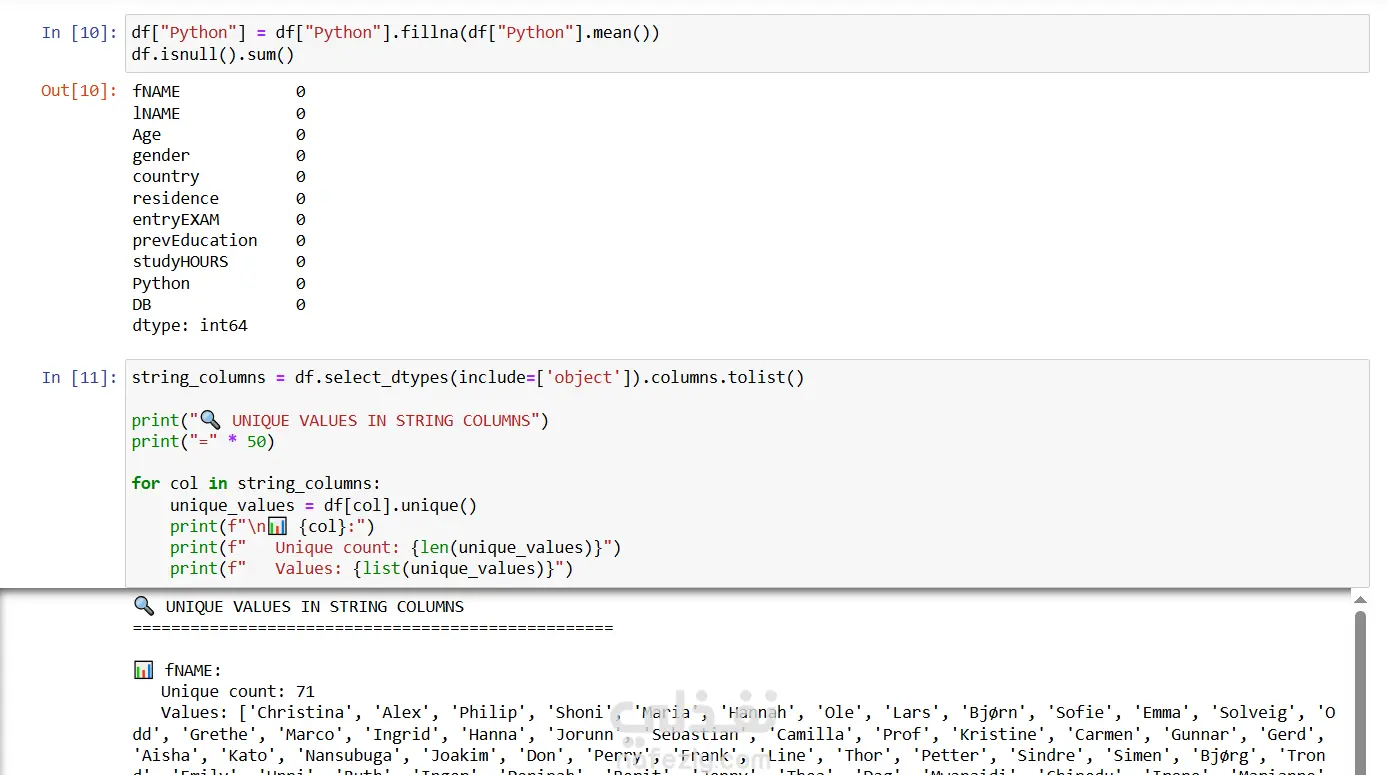Click the name 'Lars' in the Values list
Screen dimensions: 1388x775
tap(911, 713)
